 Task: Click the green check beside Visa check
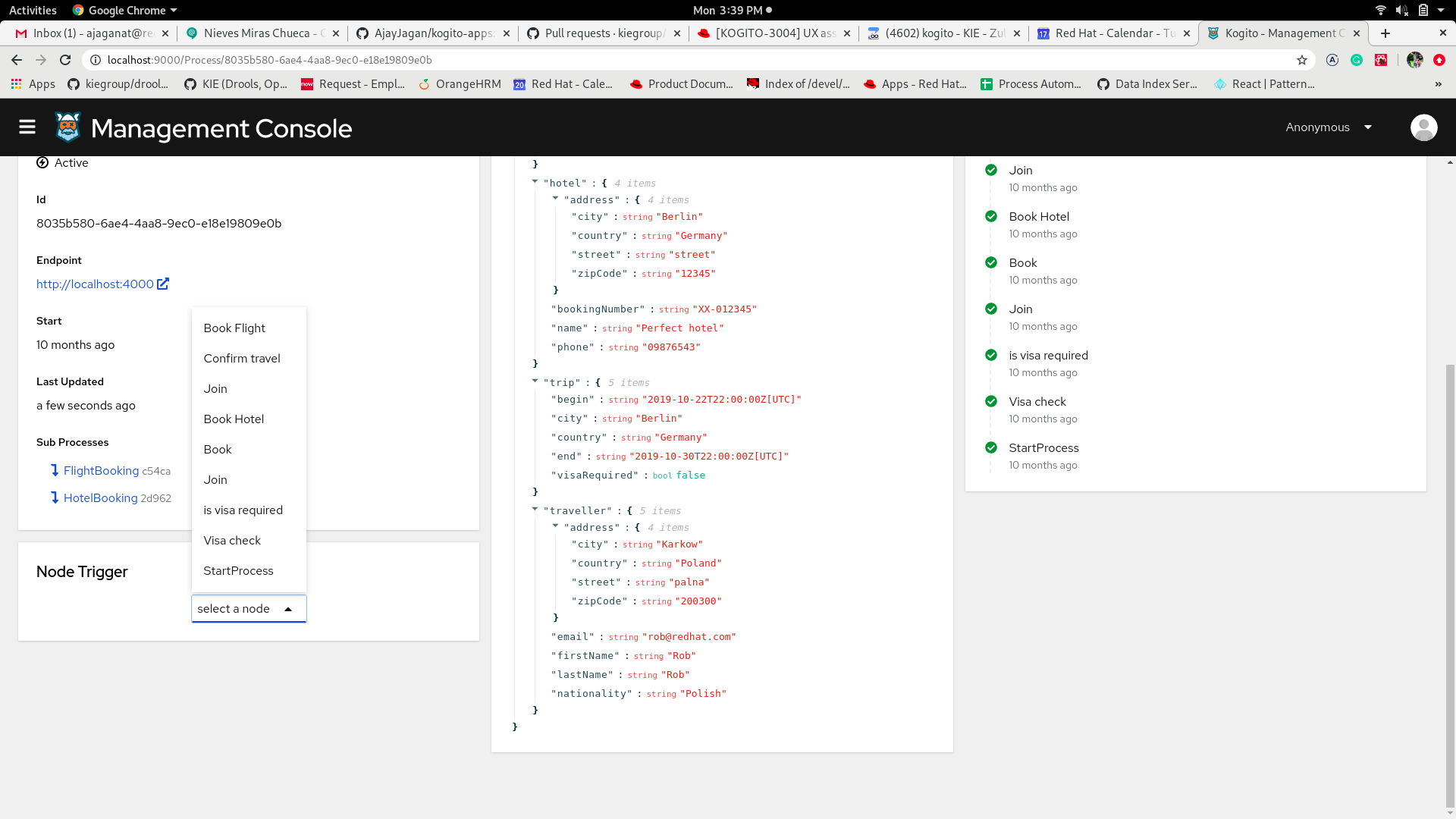990,401
